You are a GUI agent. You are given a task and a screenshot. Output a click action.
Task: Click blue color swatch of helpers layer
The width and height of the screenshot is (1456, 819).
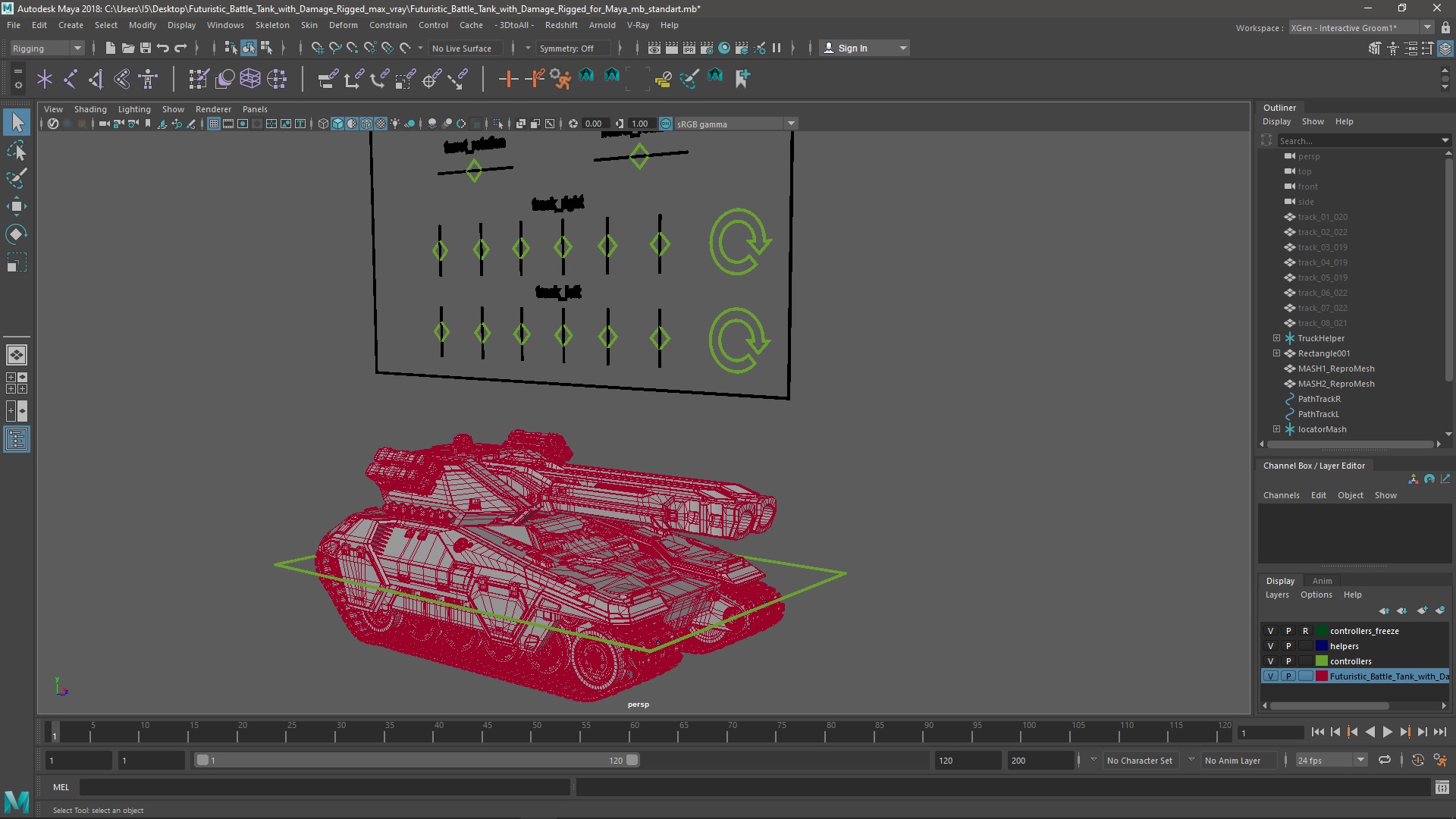1322,646
